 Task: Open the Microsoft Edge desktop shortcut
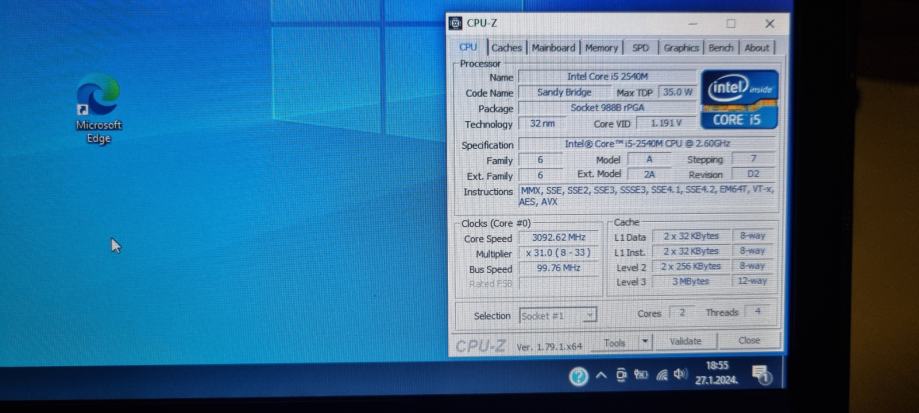tap(98, 108)
